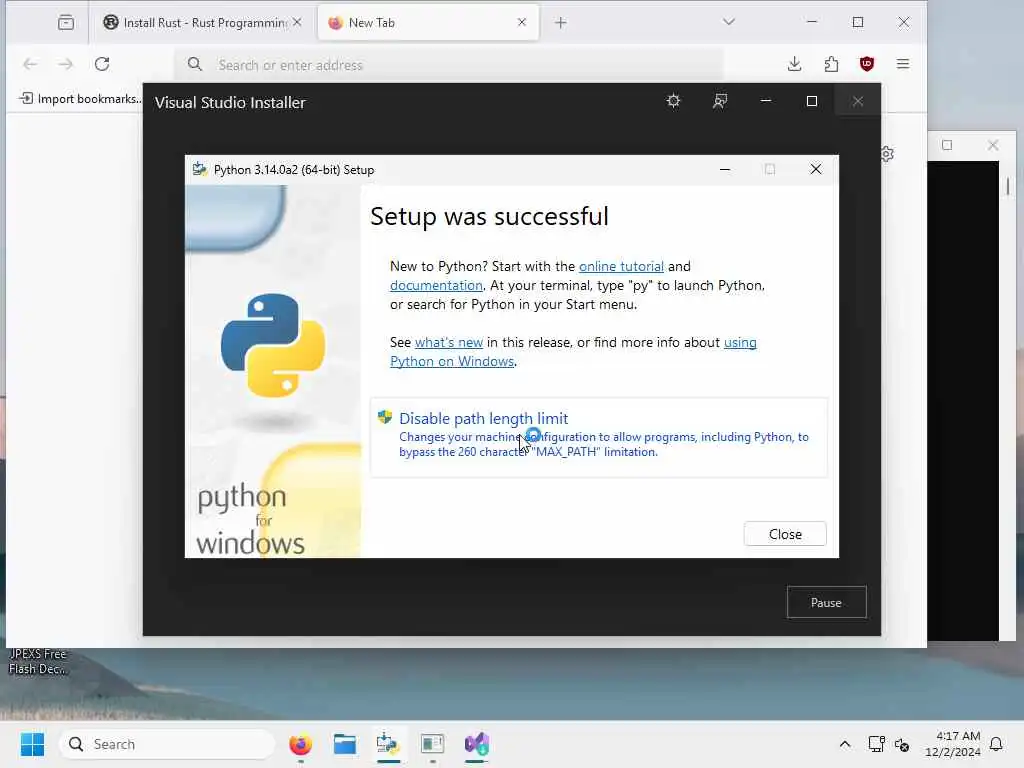Open the uBlock Origin shield icon

pyautogui.click(x=867, y=64)
